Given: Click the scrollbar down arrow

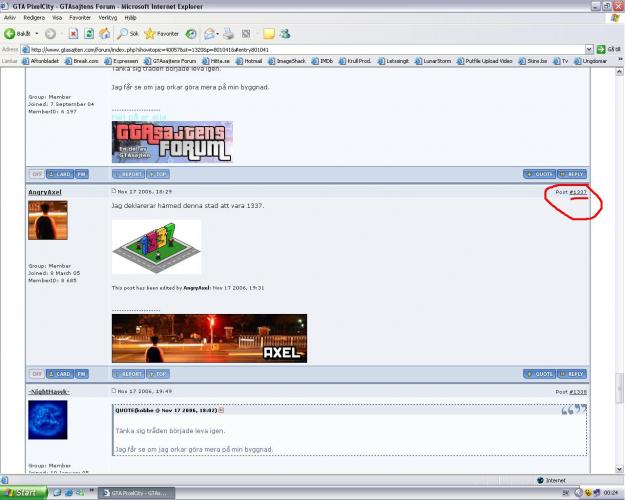Looking at the screenshot, I should click(x=619, y=469).
